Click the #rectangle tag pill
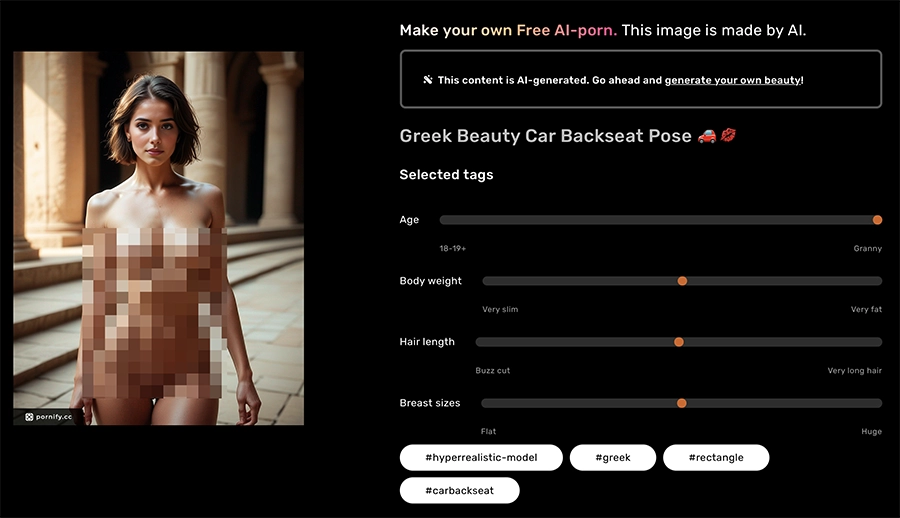900x518 pixels. (716, 458)
